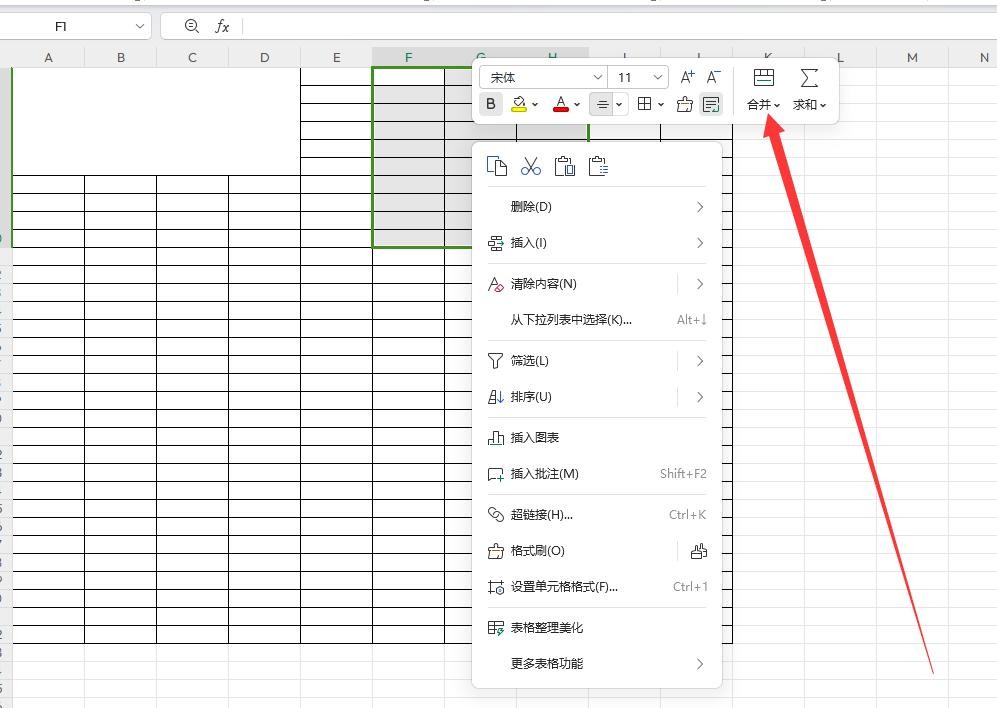
Task: Toggle wrap text in mini toolbar
Action: pos(711,104)
